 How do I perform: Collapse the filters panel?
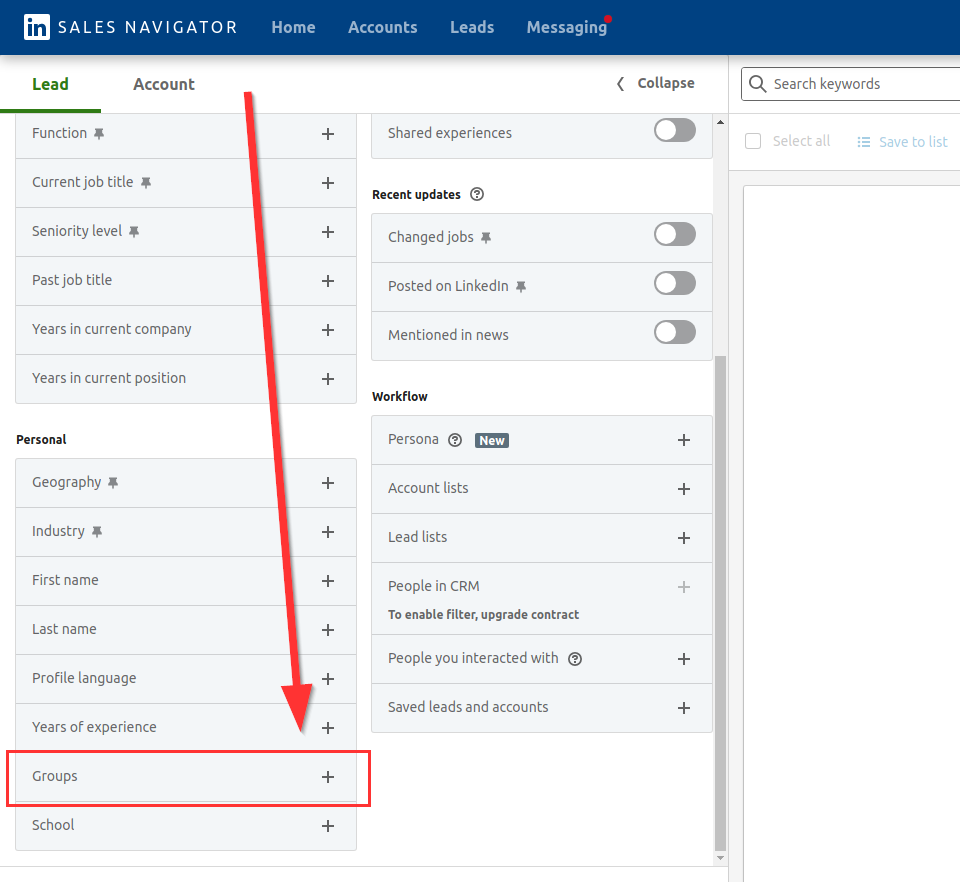656,83
